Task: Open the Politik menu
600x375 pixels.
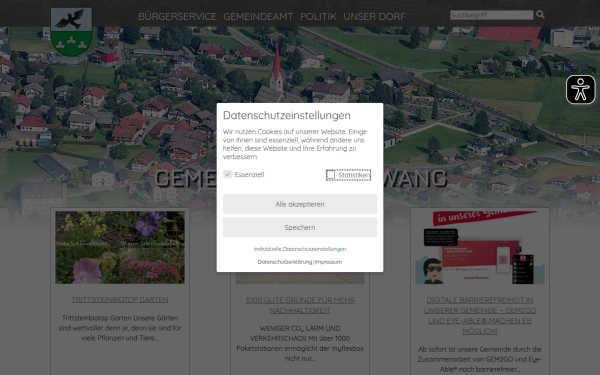Action: [x=318, y=16]
